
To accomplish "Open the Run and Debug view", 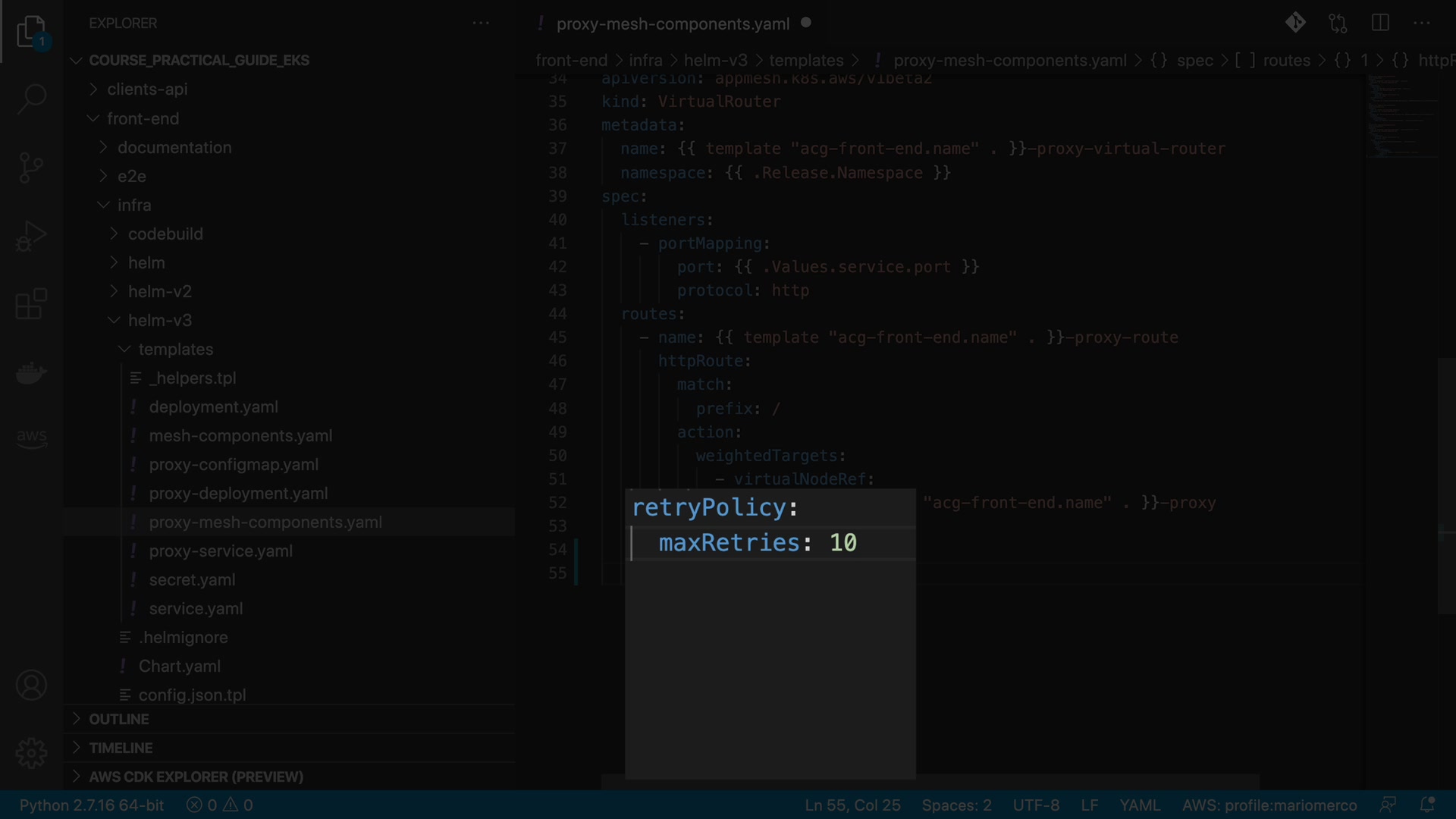I will coord(31,236).
